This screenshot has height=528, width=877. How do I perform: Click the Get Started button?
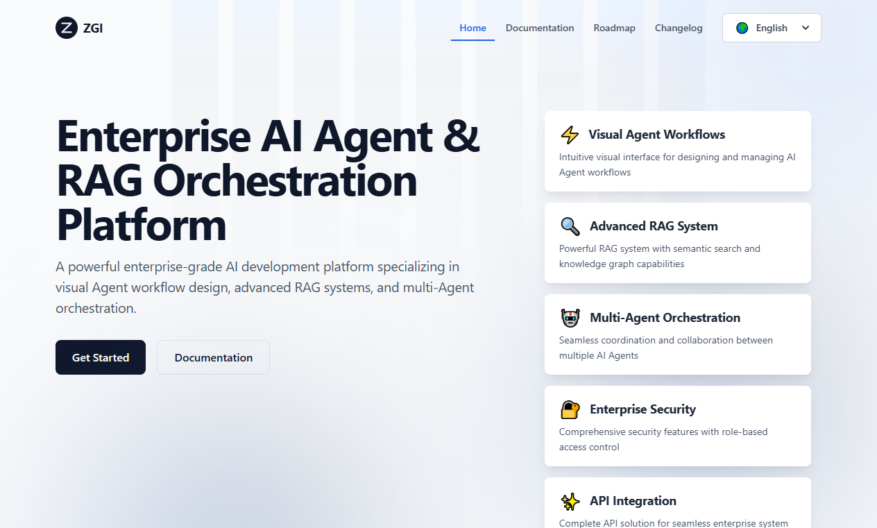101,357
